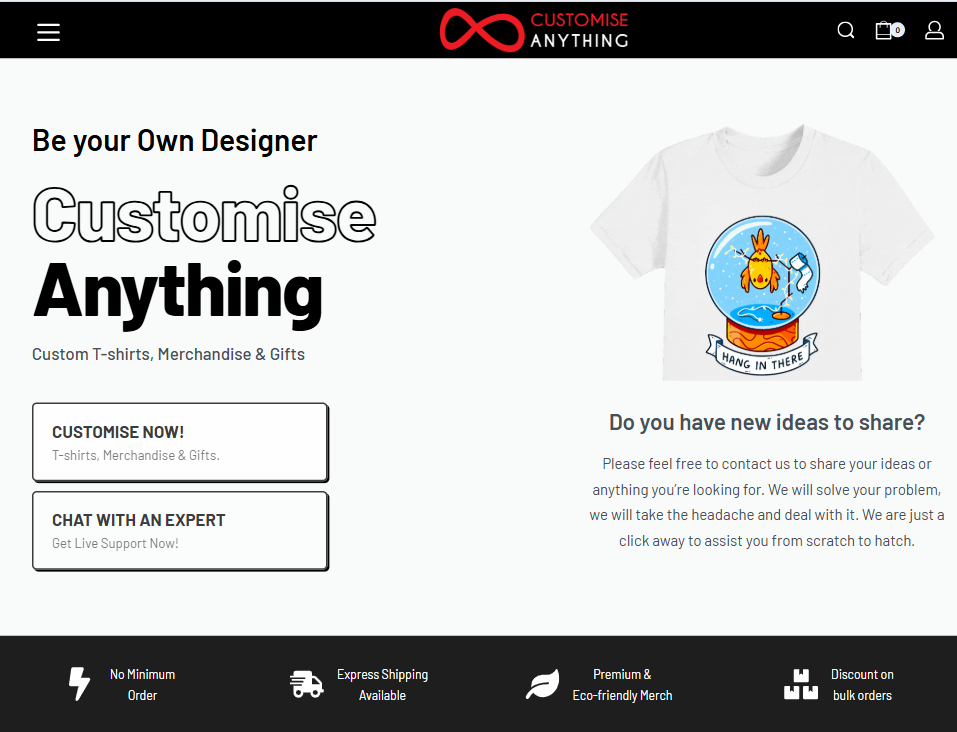Open the shopping bag cart icon
The image size is (957, 732).
pos(883,30)
